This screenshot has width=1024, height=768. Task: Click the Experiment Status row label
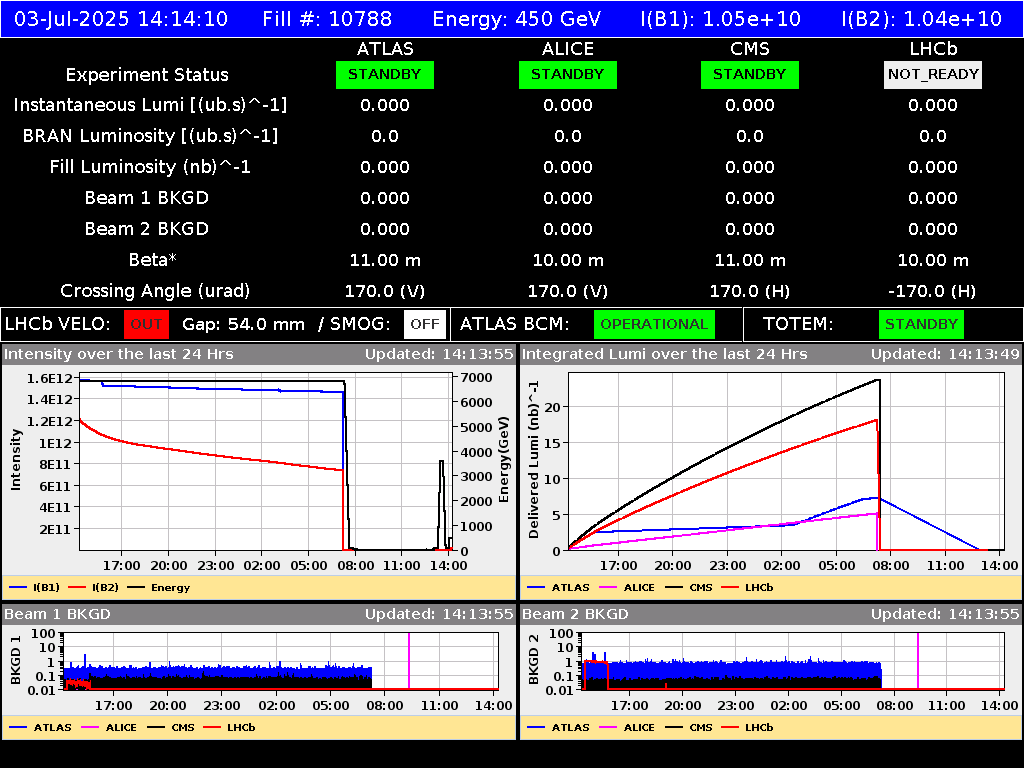pos(147,75)
